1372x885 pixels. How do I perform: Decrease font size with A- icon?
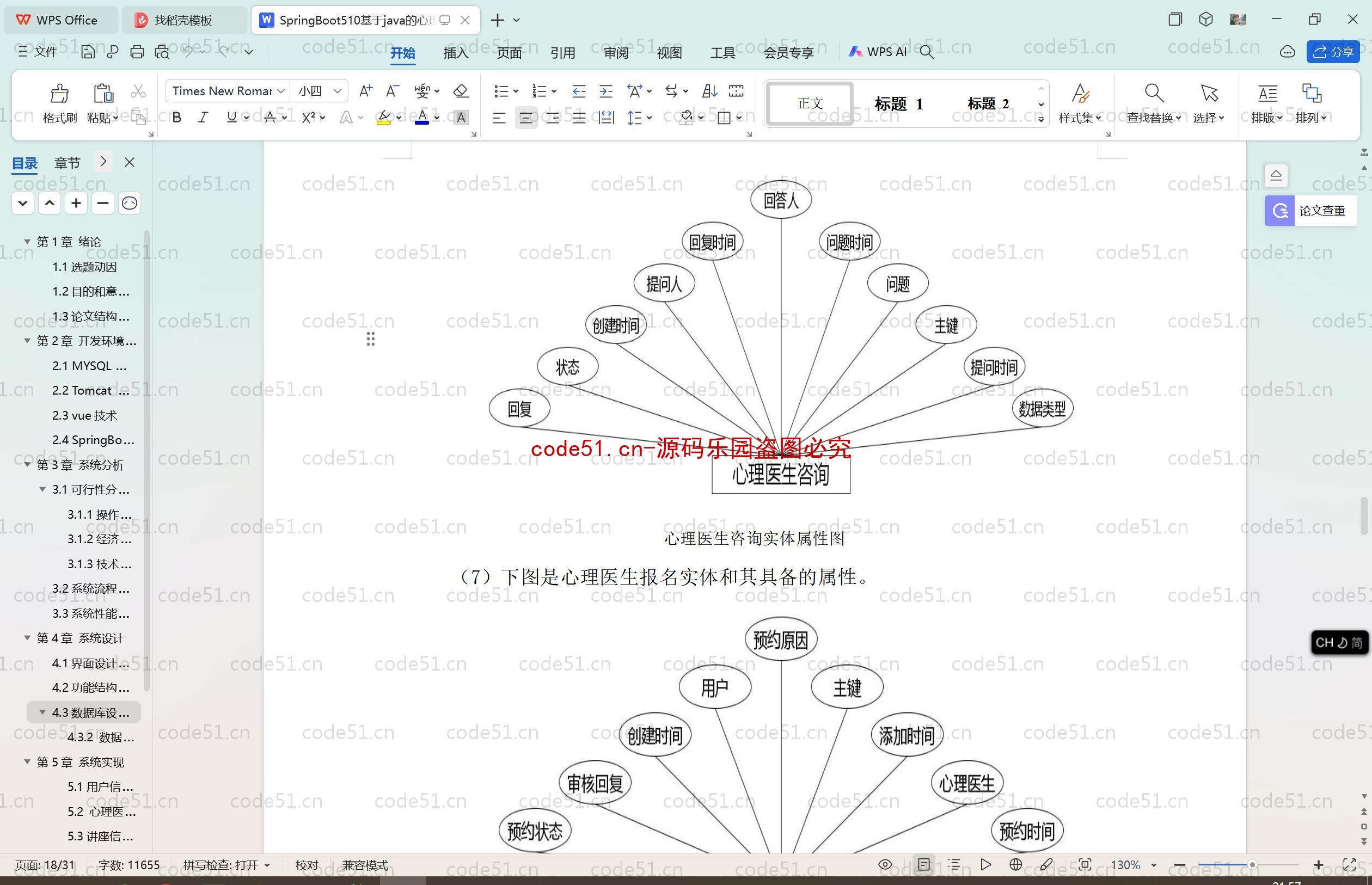[x=392, y=91]
